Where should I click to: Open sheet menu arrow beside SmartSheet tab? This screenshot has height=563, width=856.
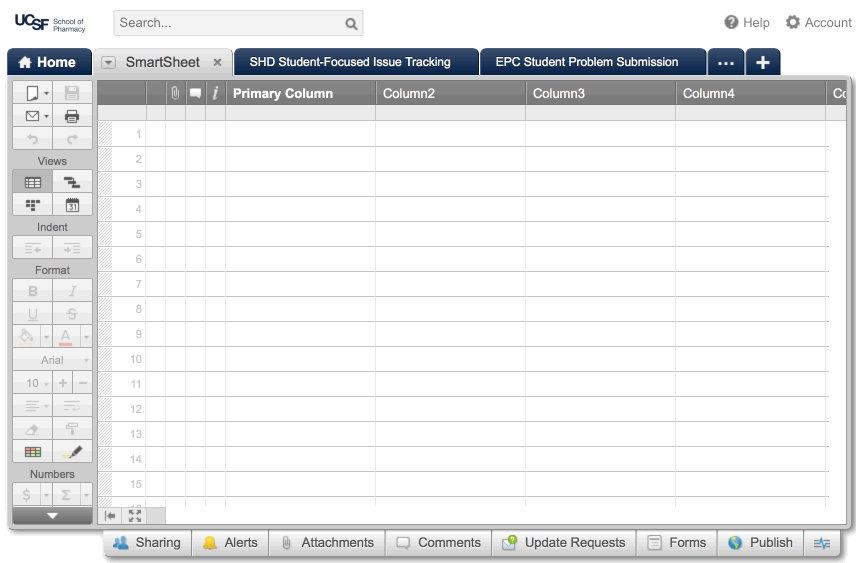pos(108,62)
